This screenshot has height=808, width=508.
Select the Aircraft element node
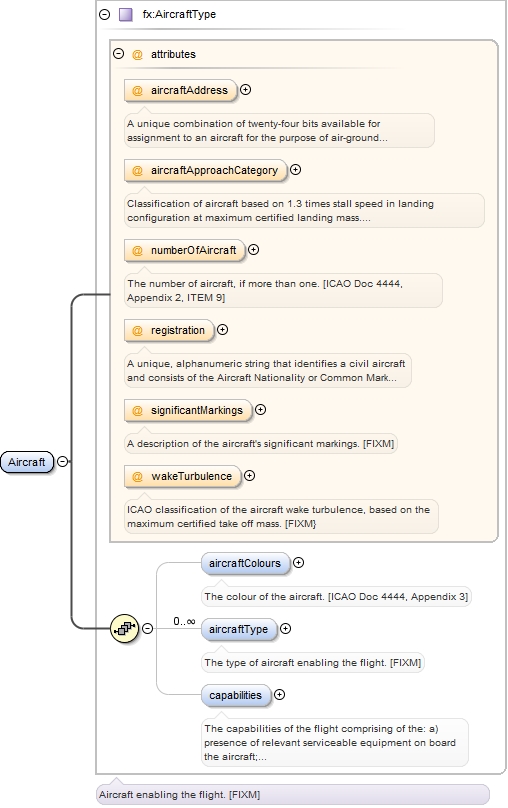click(27, 462)
